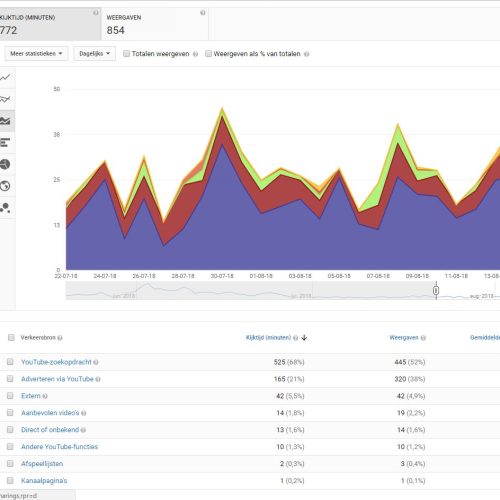
Task: Select the map (globe) chart icon
Action: point(5,186)
